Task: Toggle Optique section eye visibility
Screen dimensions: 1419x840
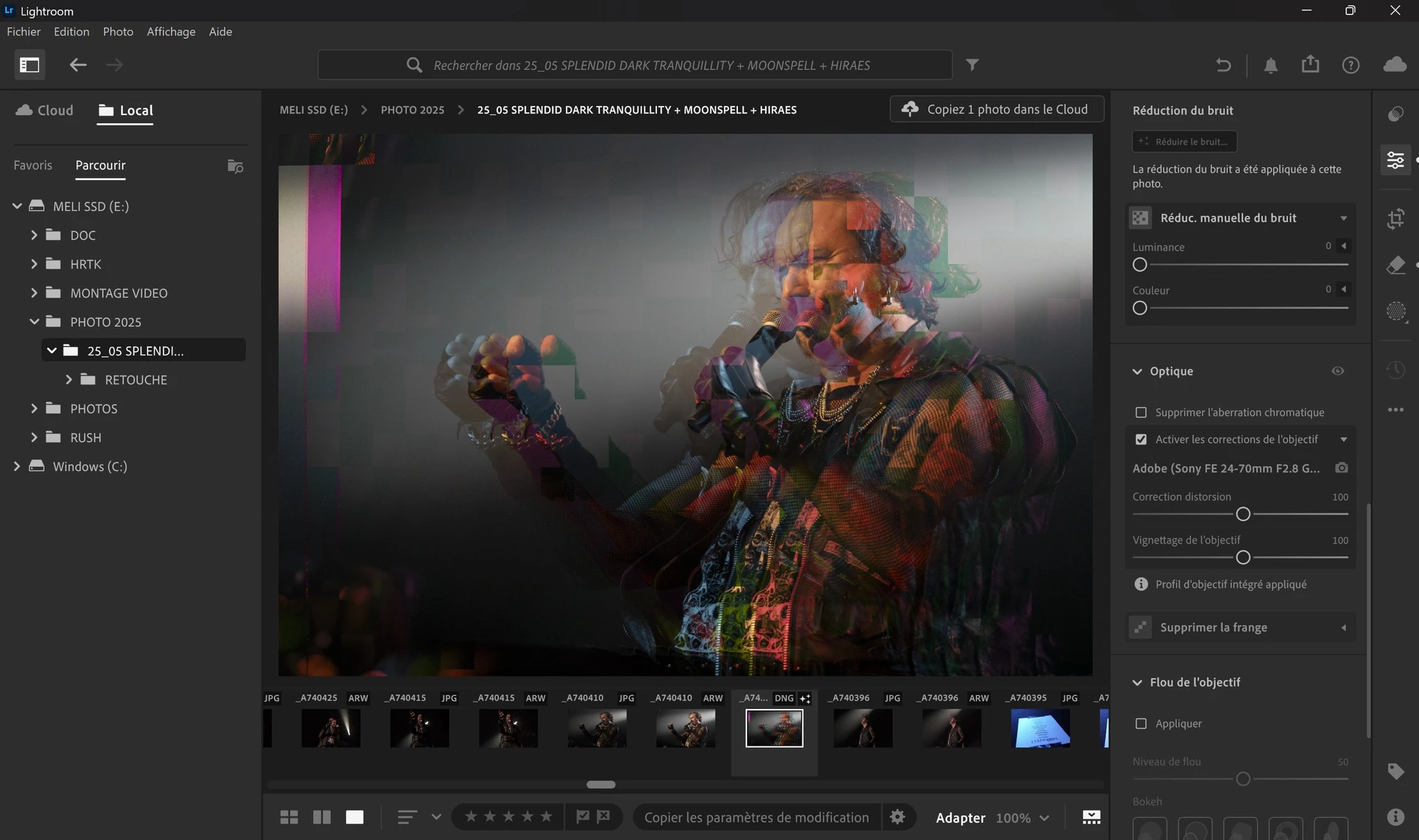Action: pos(1337,371)
